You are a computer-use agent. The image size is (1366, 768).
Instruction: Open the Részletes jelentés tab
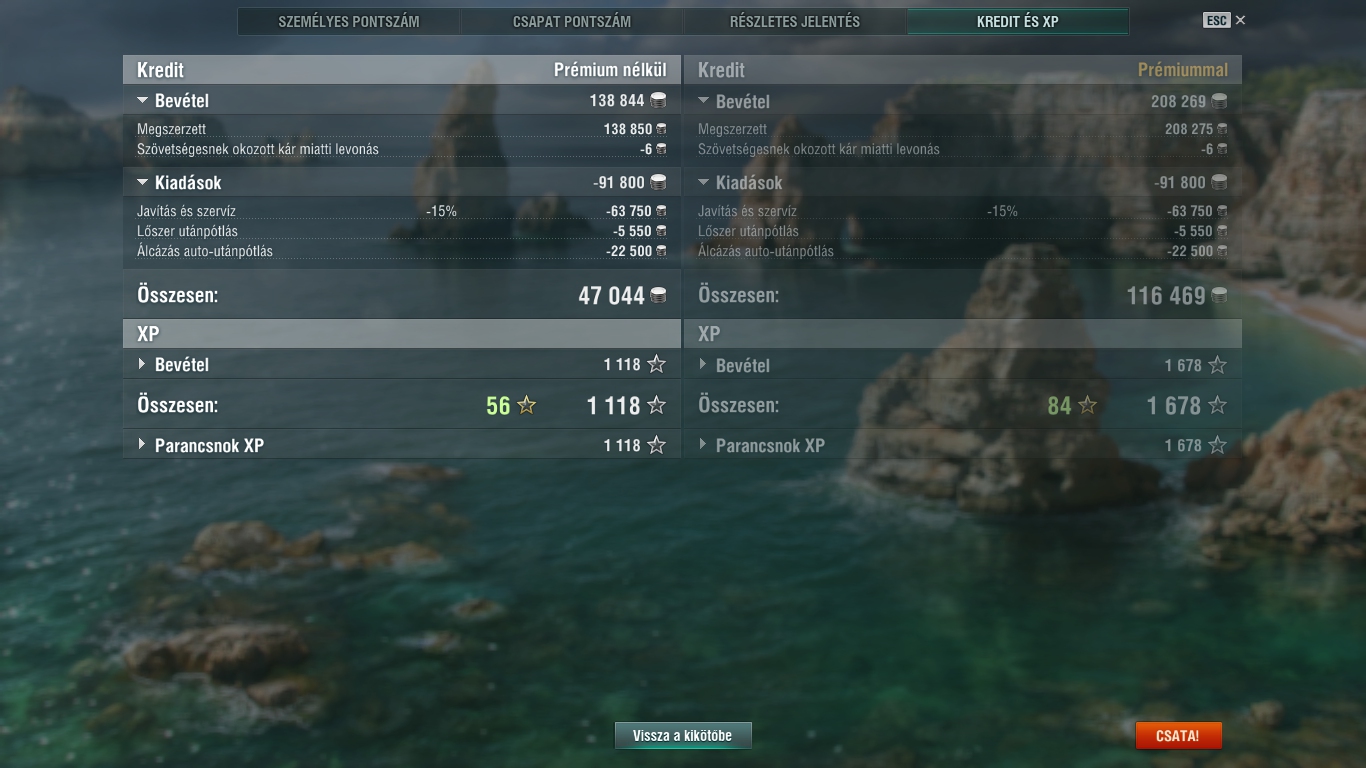[x=795, y=21]
